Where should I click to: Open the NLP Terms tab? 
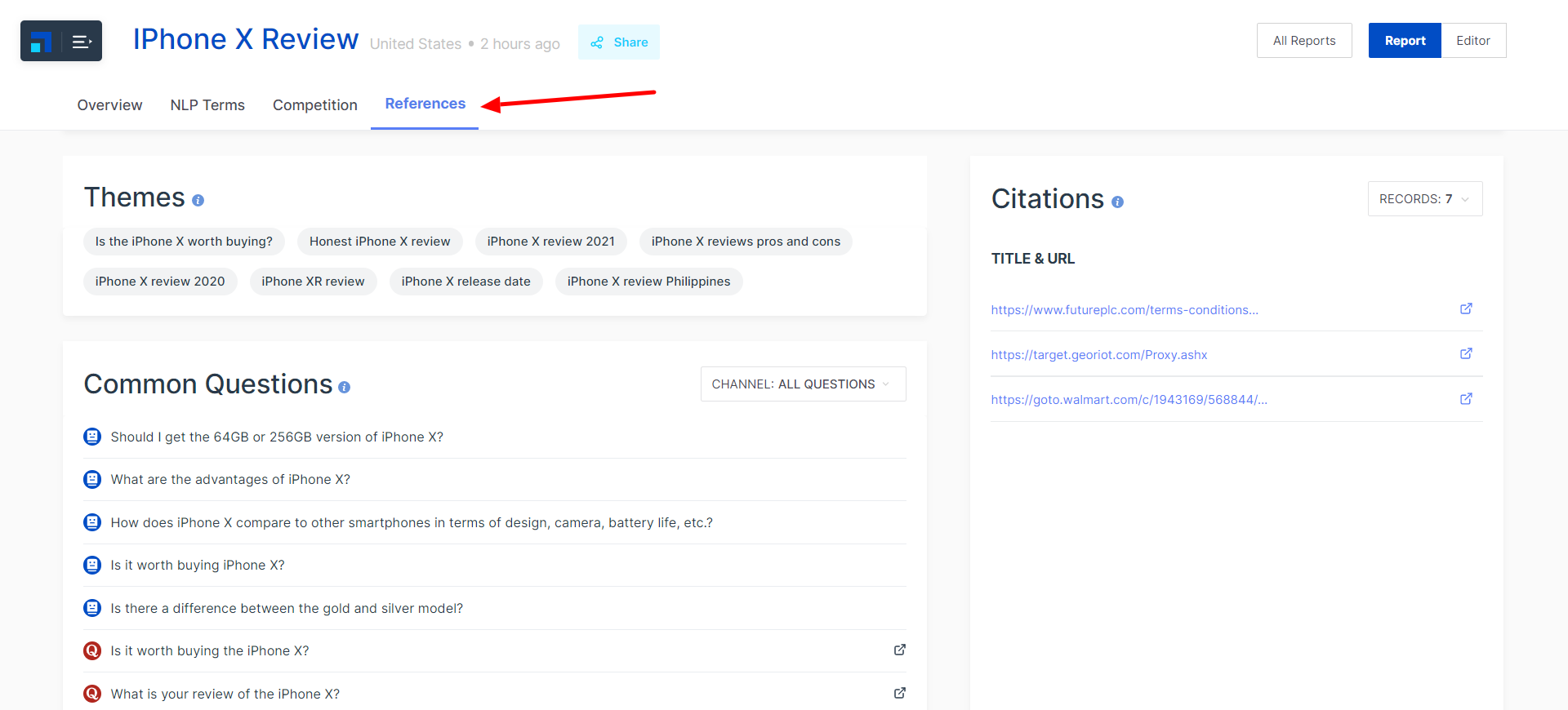[x=207, y=105]
